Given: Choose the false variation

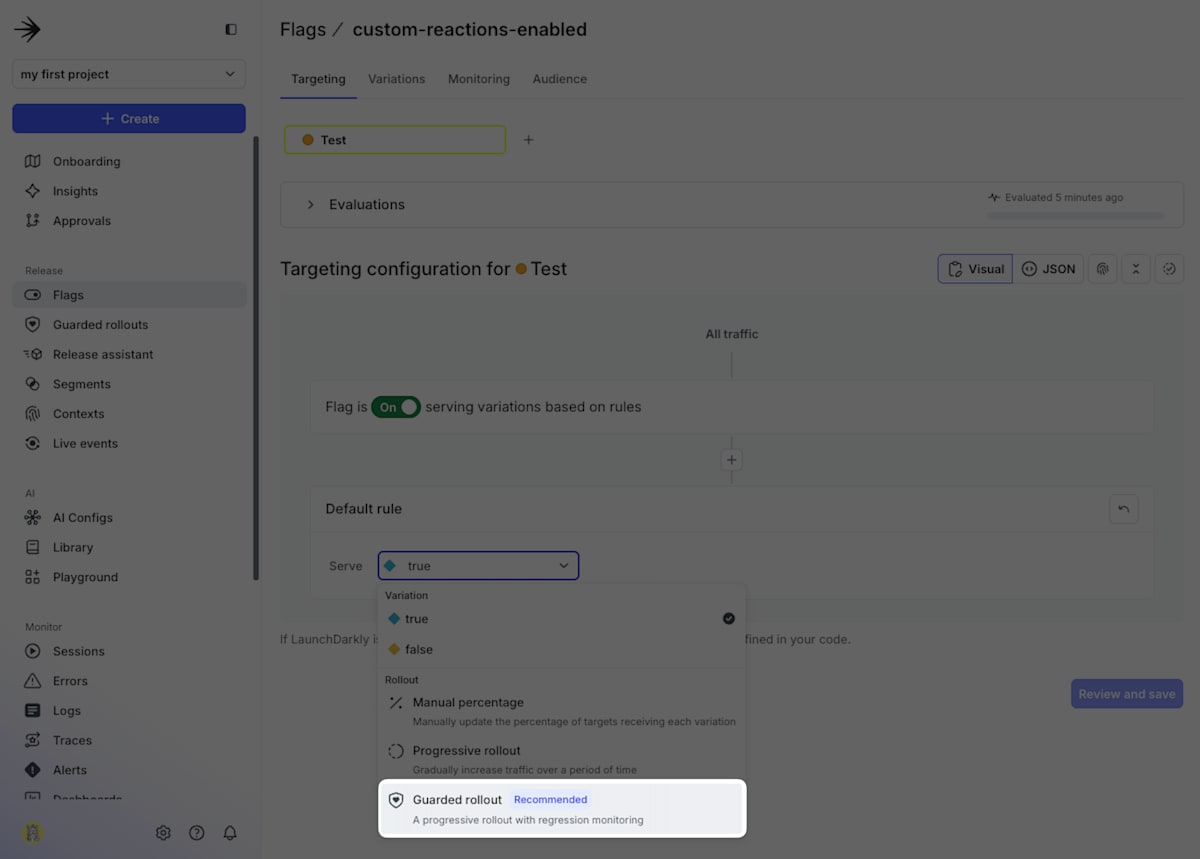Looking at the screenshot, I should coord(561,649).
